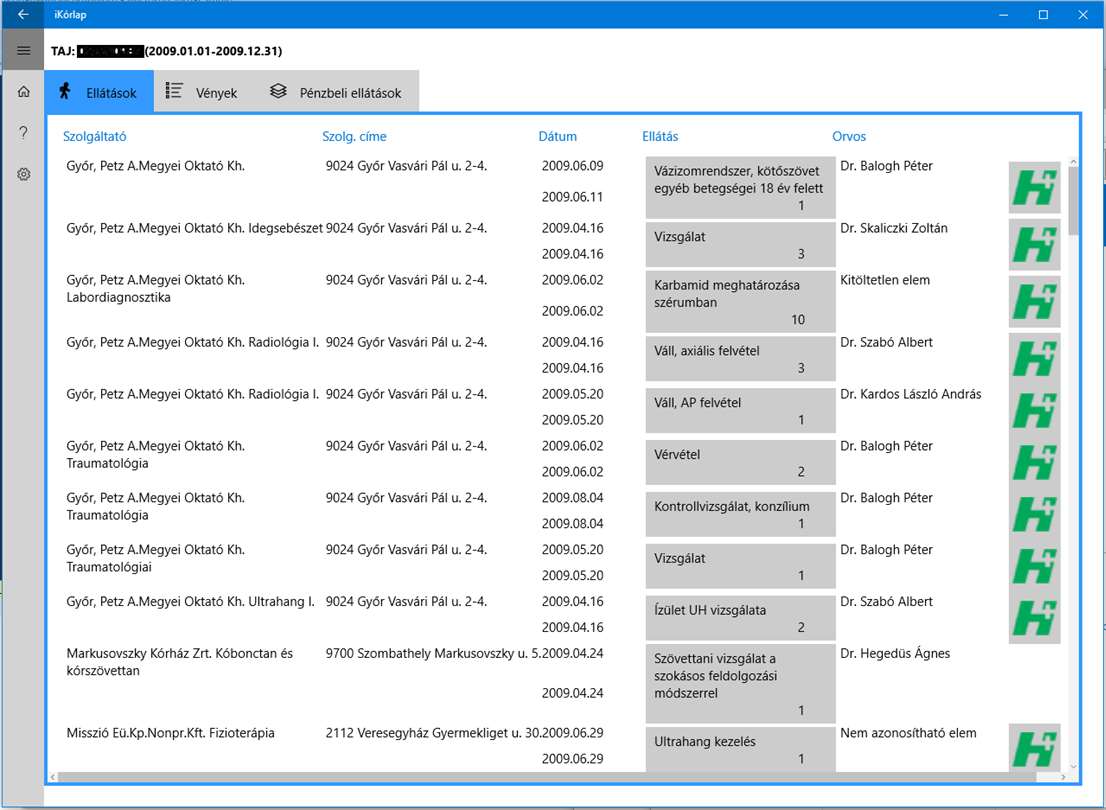Click the Szolg. címe column header

pos(354,136)
